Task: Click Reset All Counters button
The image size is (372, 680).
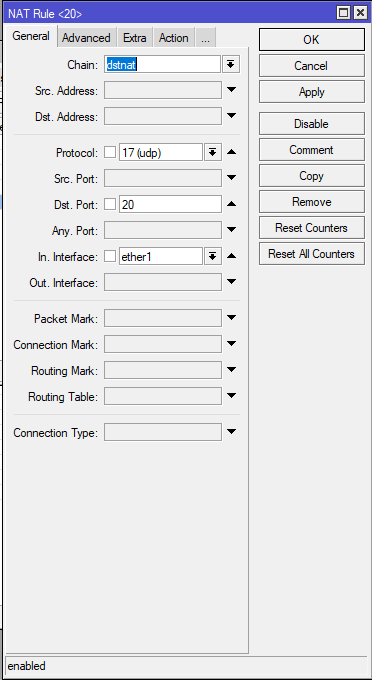Action: point(312,254)
